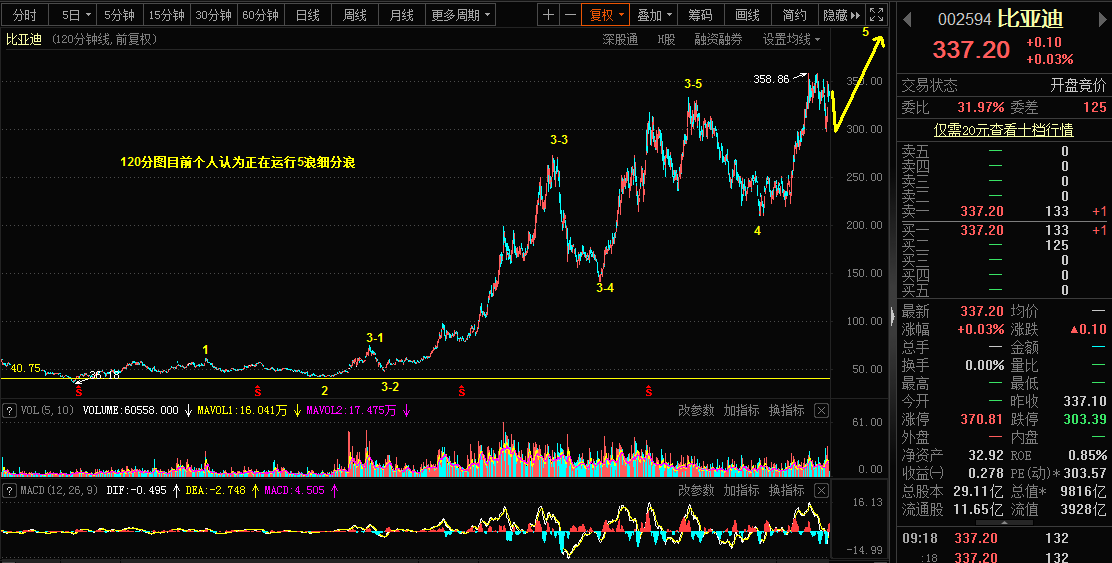Click the PE(动) value 303.57
Viewport: 1112px width, 563px height.
[x=1084, y=473]
